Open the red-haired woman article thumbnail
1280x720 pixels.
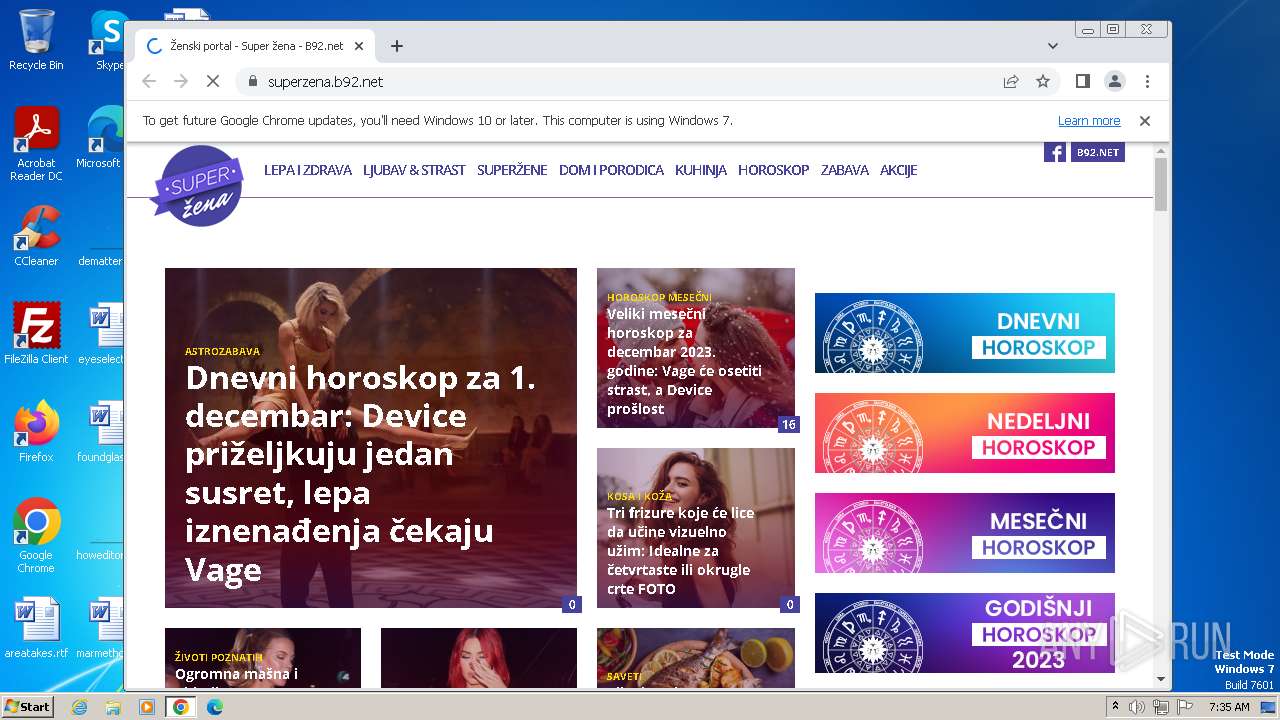point(479,658)
